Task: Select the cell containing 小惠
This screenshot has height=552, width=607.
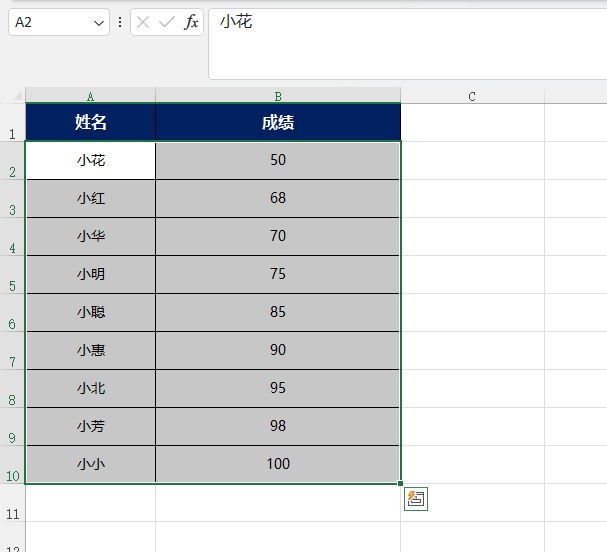Action: pos(90,350)
